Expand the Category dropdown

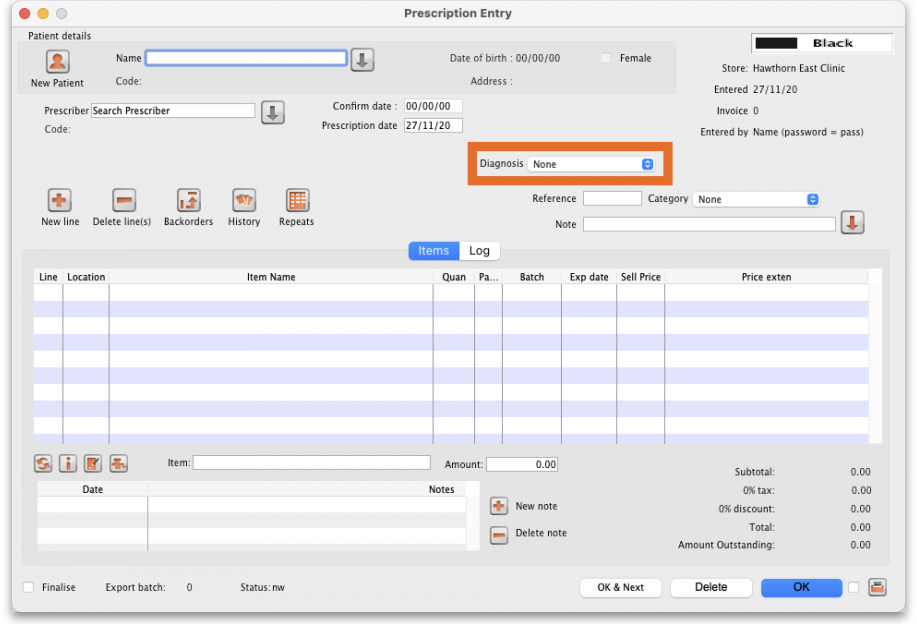[x=757, y=200]
